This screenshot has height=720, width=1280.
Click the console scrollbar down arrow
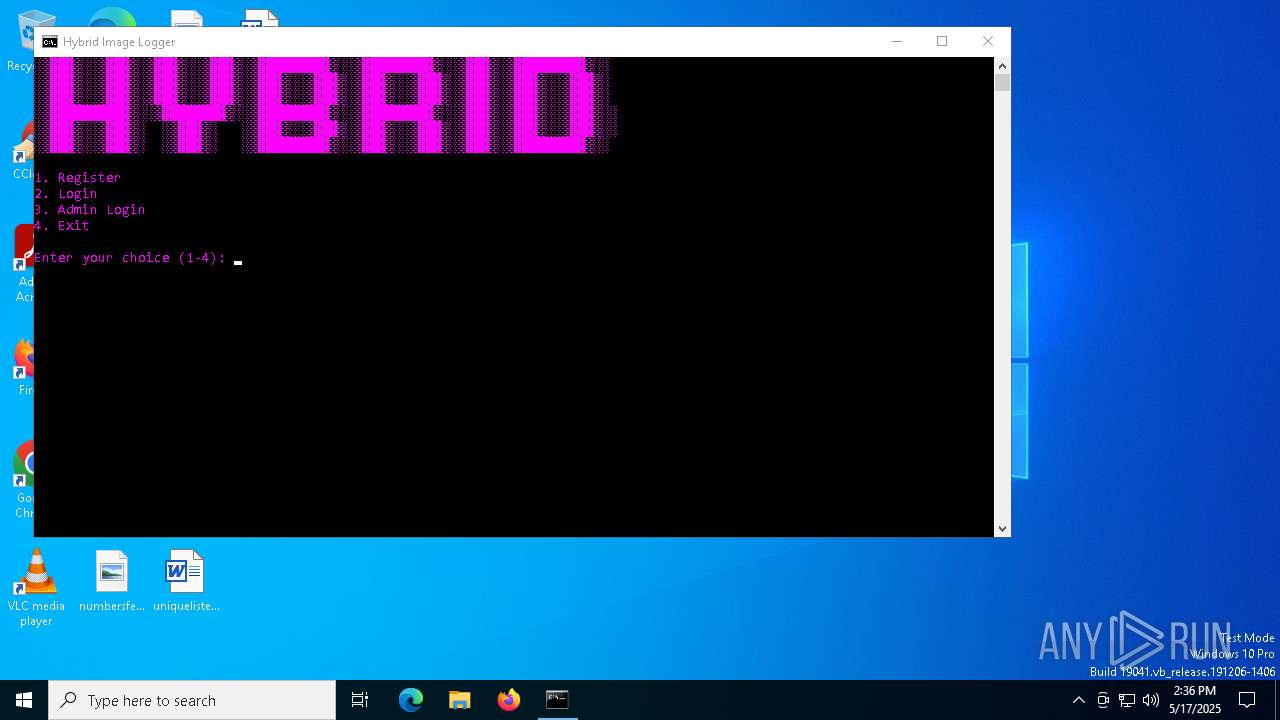click(x=1002, y=529)
